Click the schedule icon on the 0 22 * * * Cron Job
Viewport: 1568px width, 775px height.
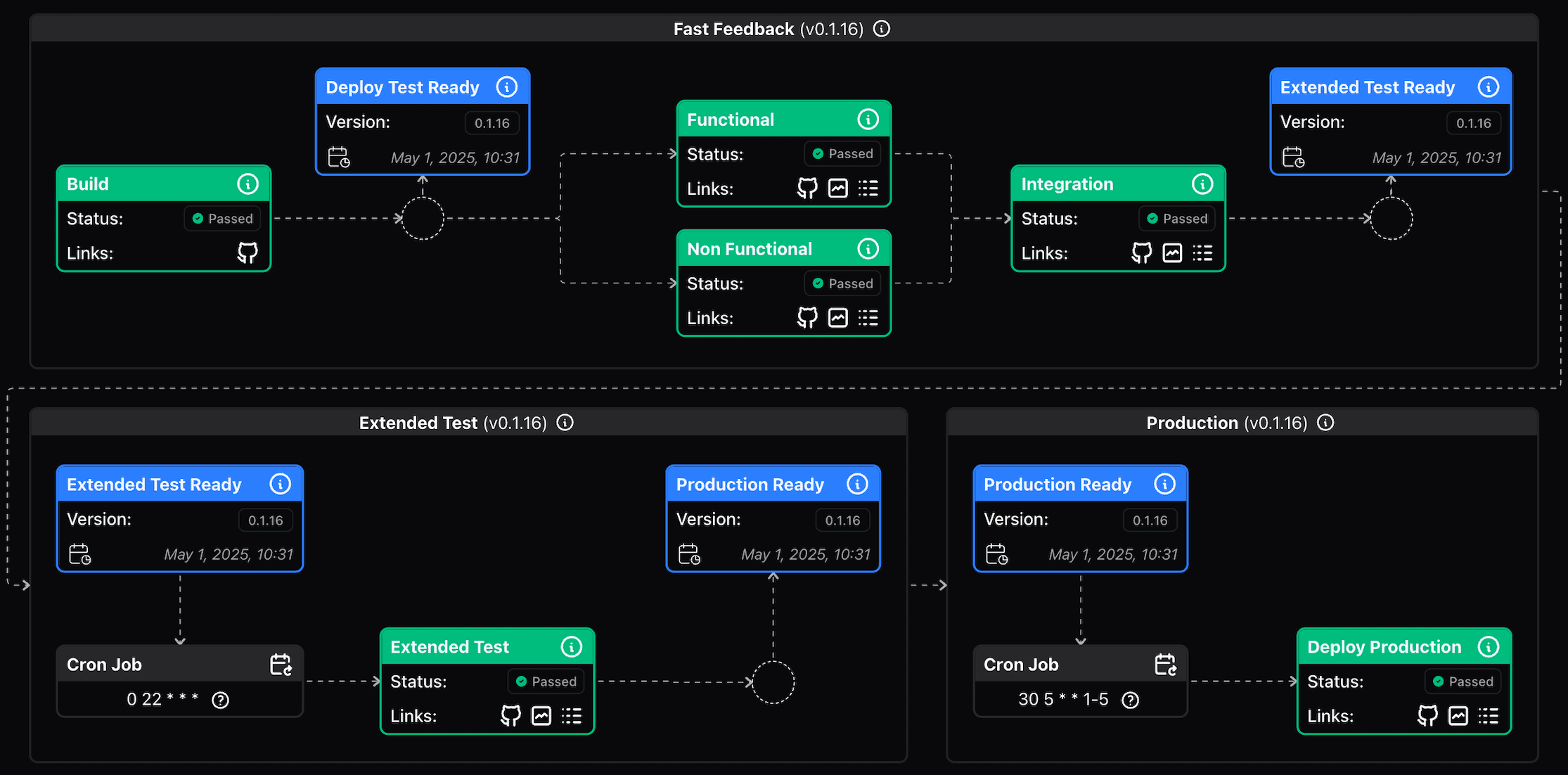pyautogui.click(x=281, y=664)
